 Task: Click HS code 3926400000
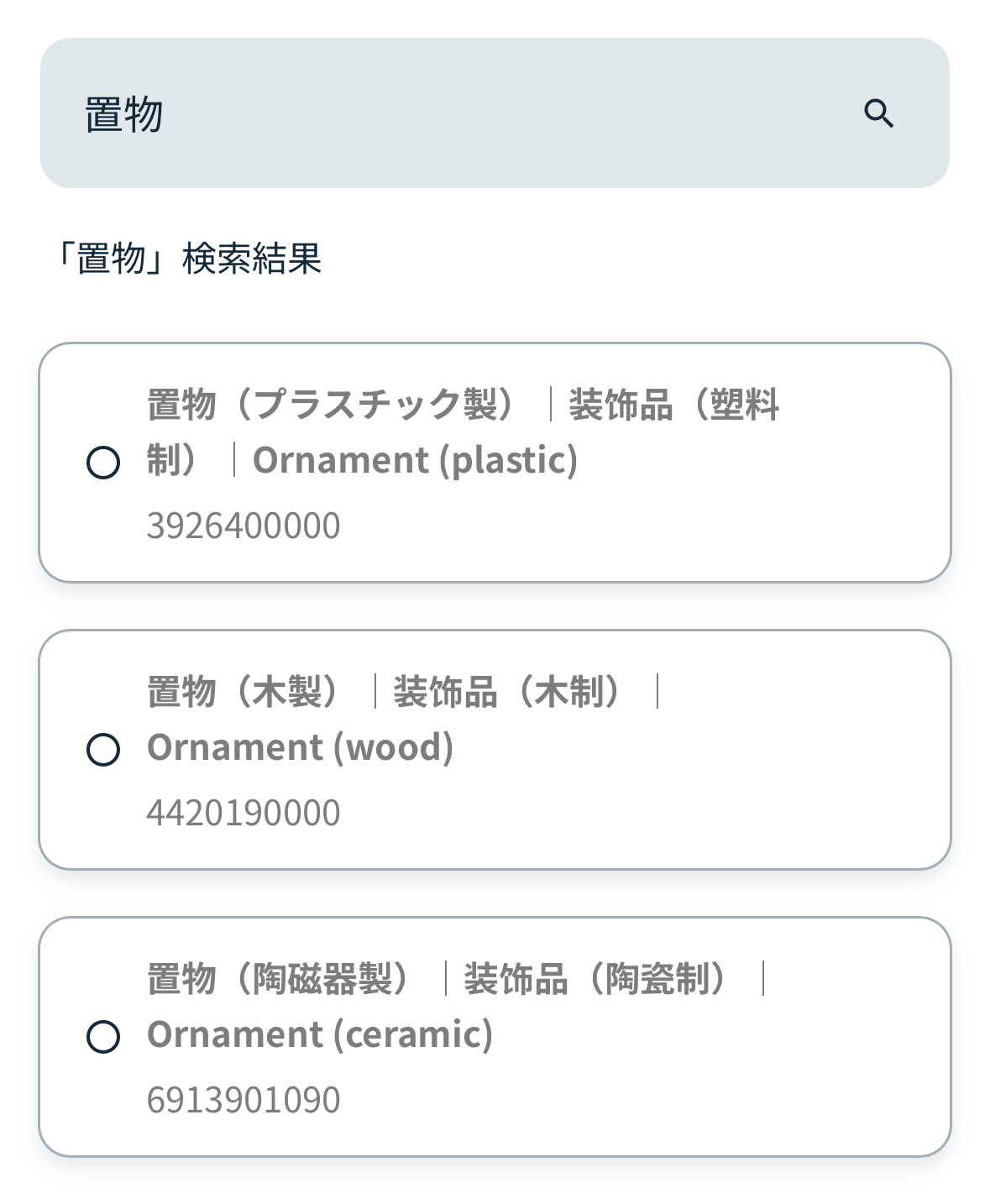[x=244, y=526]
